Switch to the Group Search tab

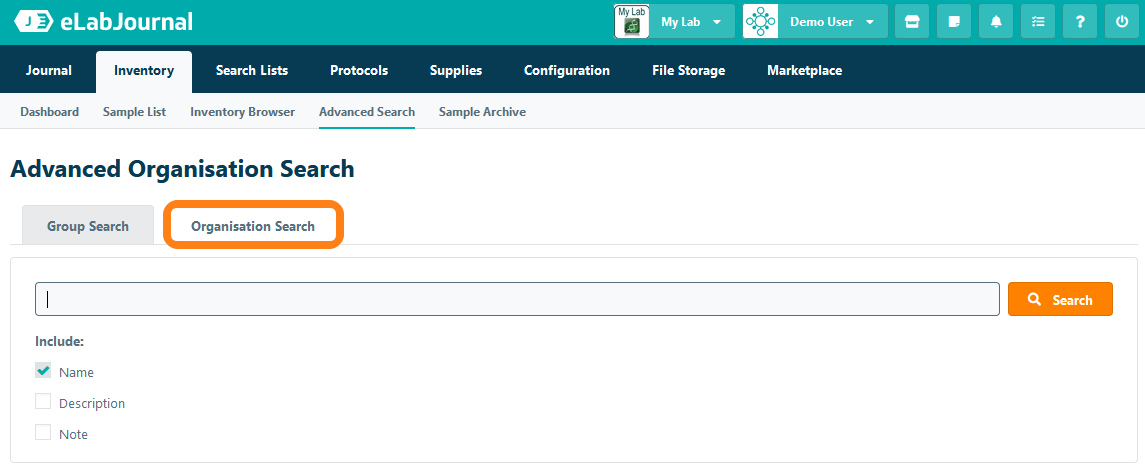(x=88, y=226)
